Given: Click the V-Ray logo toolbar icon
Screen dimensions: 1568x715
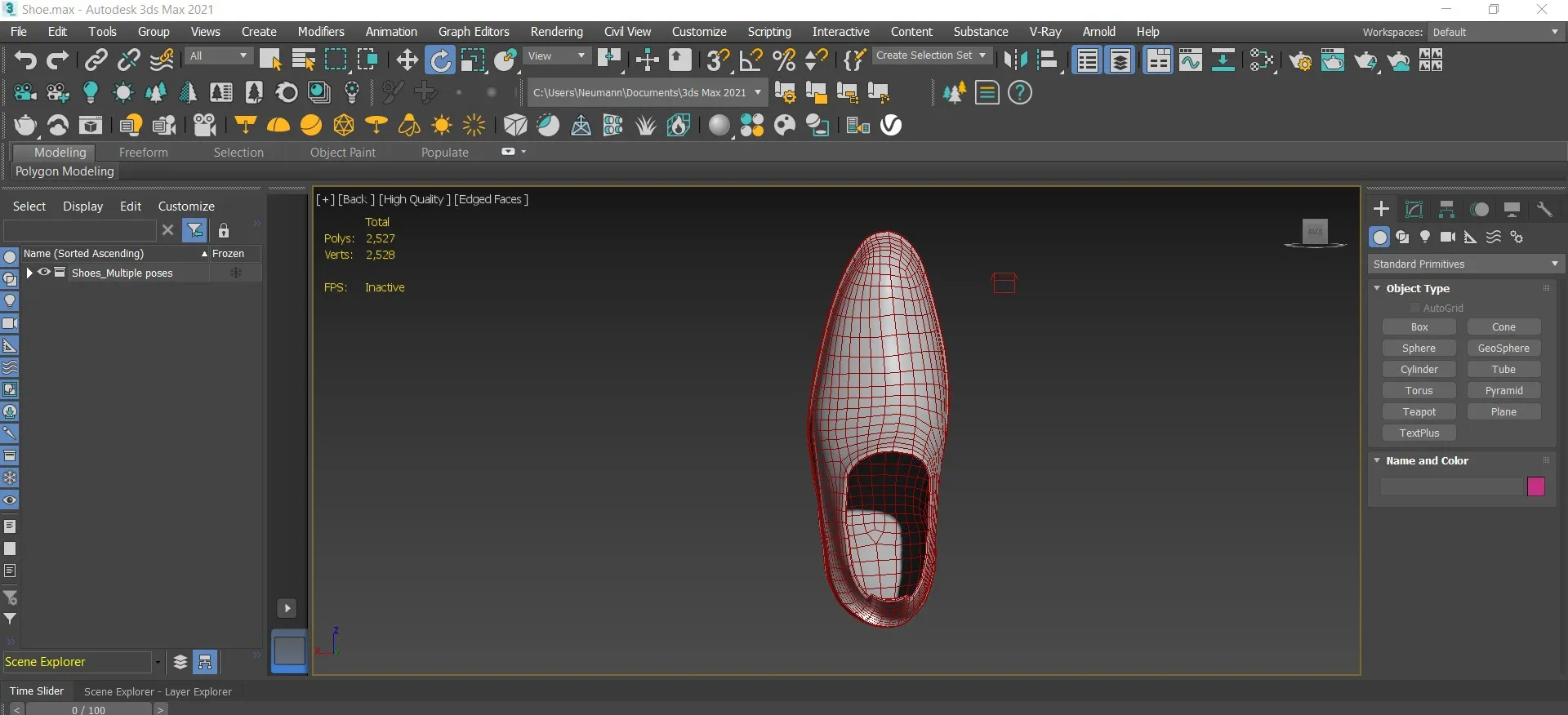Looking at the screenshot, I should (891, 125).
